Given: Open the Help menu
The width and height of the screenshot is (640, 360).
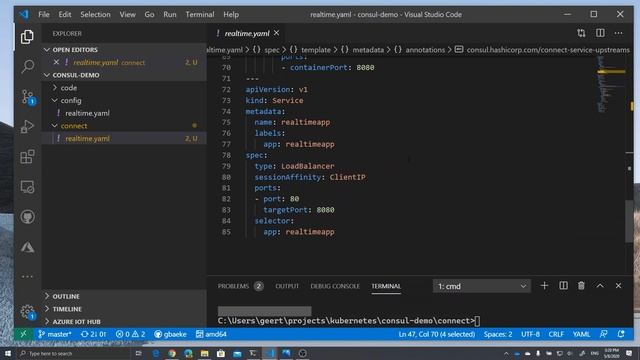Looking at the screenshot, I should click(x=231, y=14).
